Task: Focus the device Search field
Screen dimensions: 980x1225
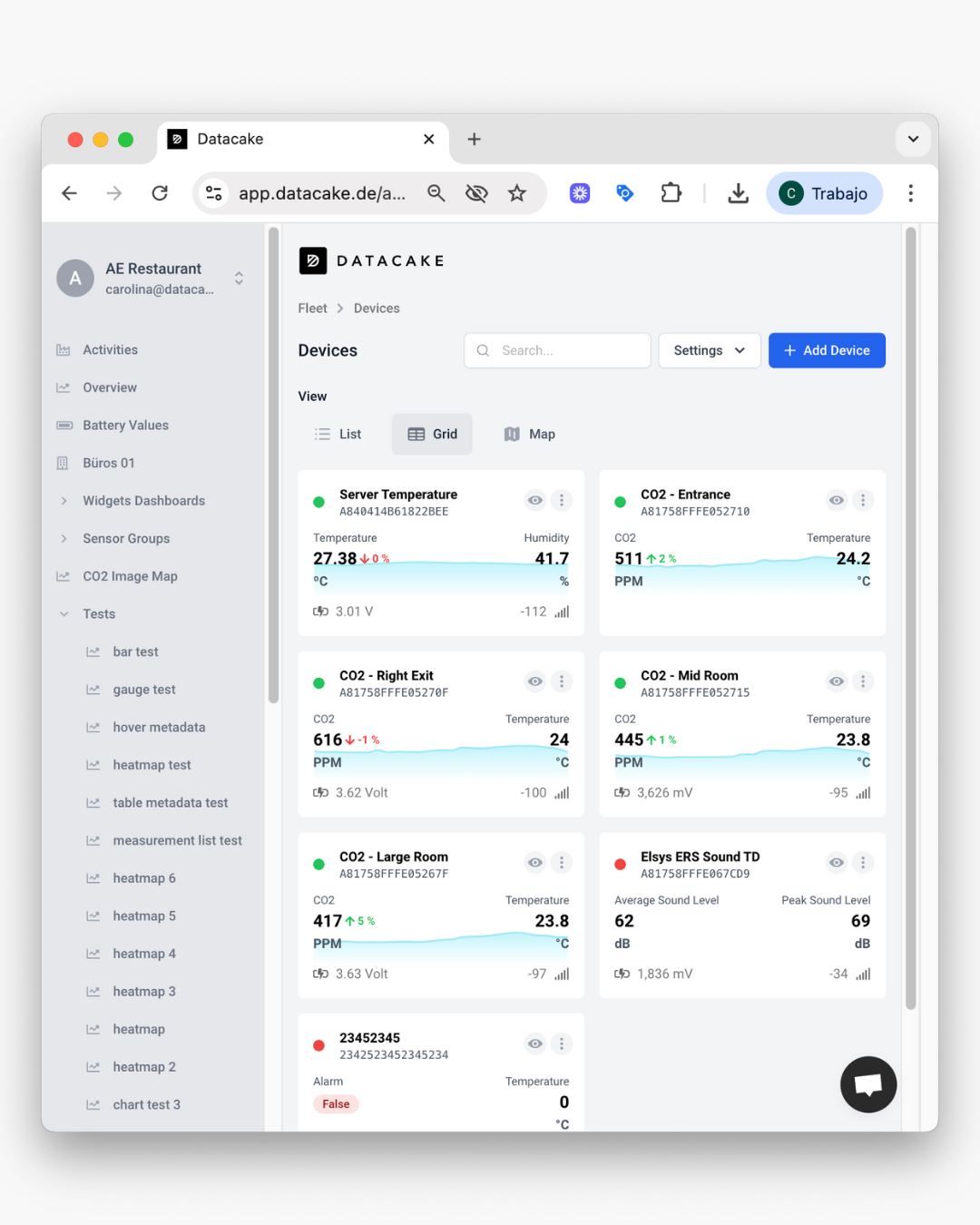Action: [557, 350]
